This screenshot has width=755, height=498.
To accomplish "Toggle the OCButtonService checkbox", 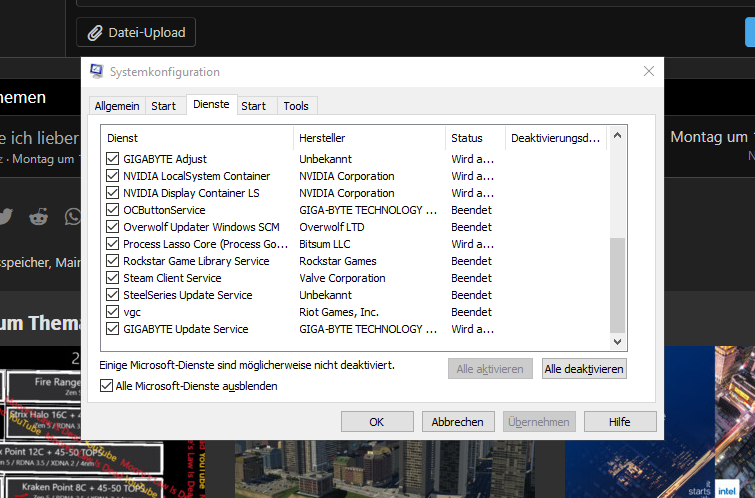I will (112, 210).
